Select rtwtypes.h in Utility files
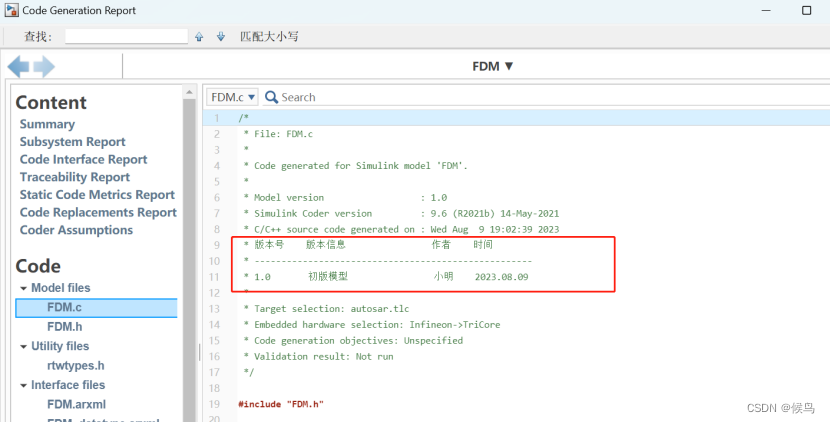The height and width of the screenshot is (423, 830). (x=76, y=366)
